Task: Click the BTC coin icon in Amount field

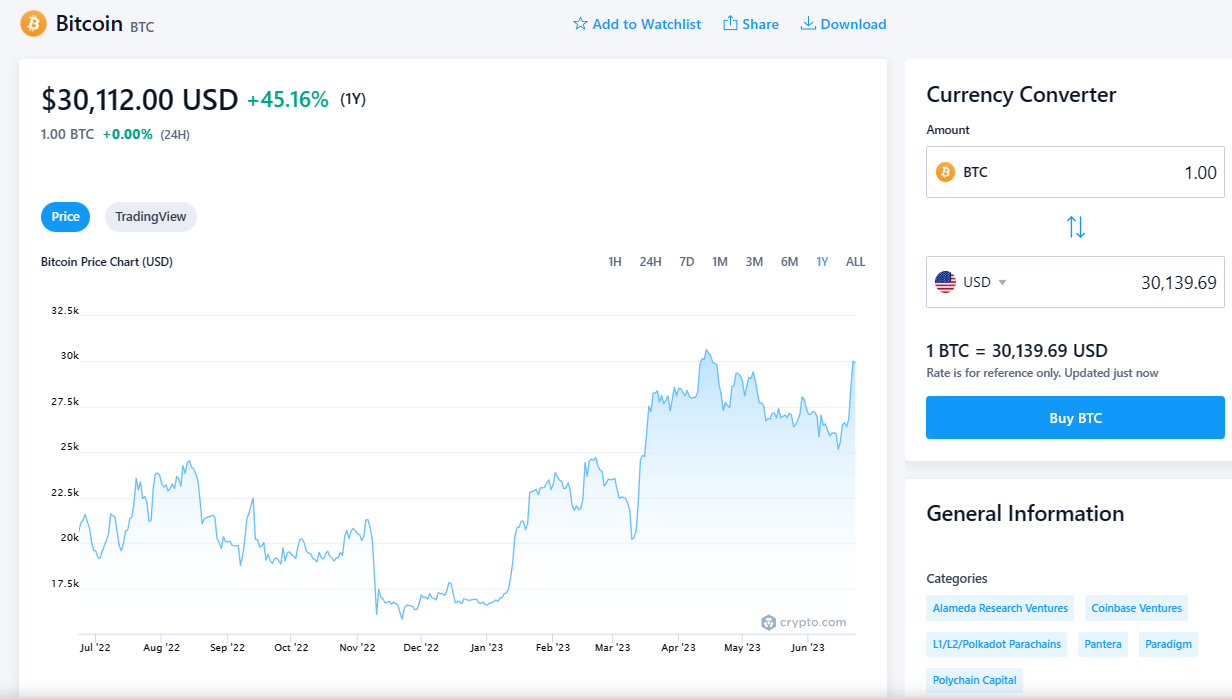Action: click(x=945, y=172)
